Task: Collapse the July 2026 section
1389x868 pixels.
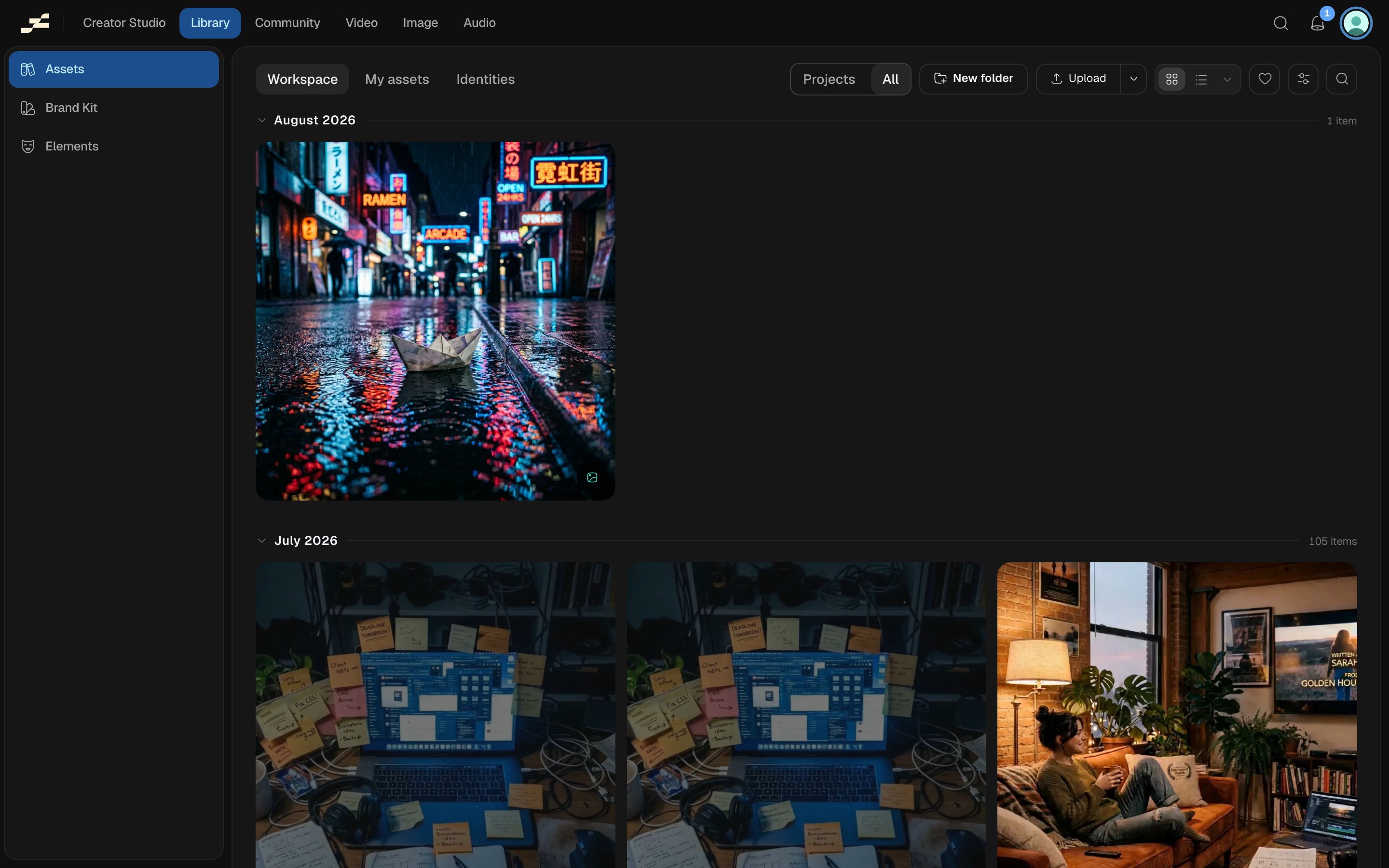Action: [262, 541]
